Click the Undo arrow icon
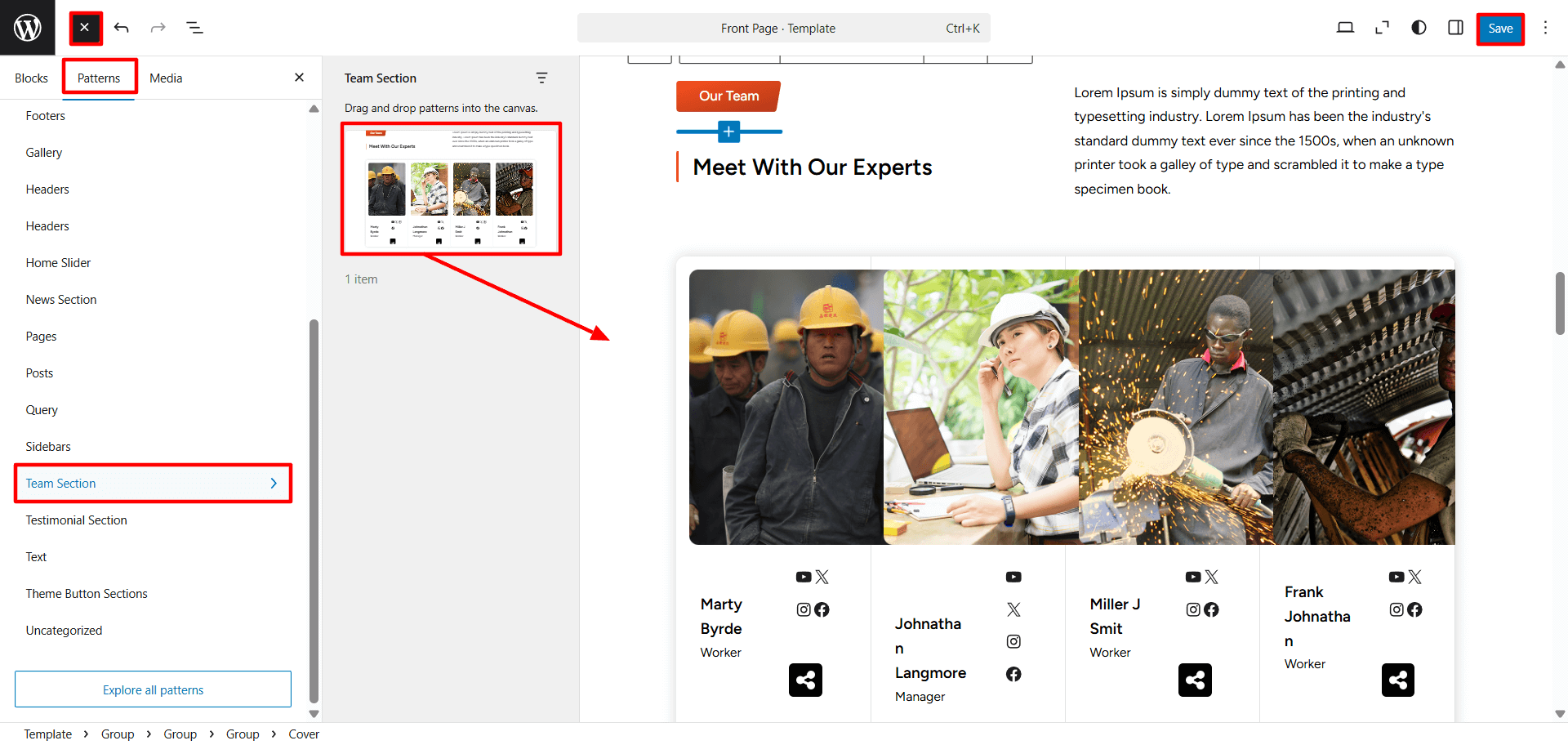 click(x=122, y=28)
